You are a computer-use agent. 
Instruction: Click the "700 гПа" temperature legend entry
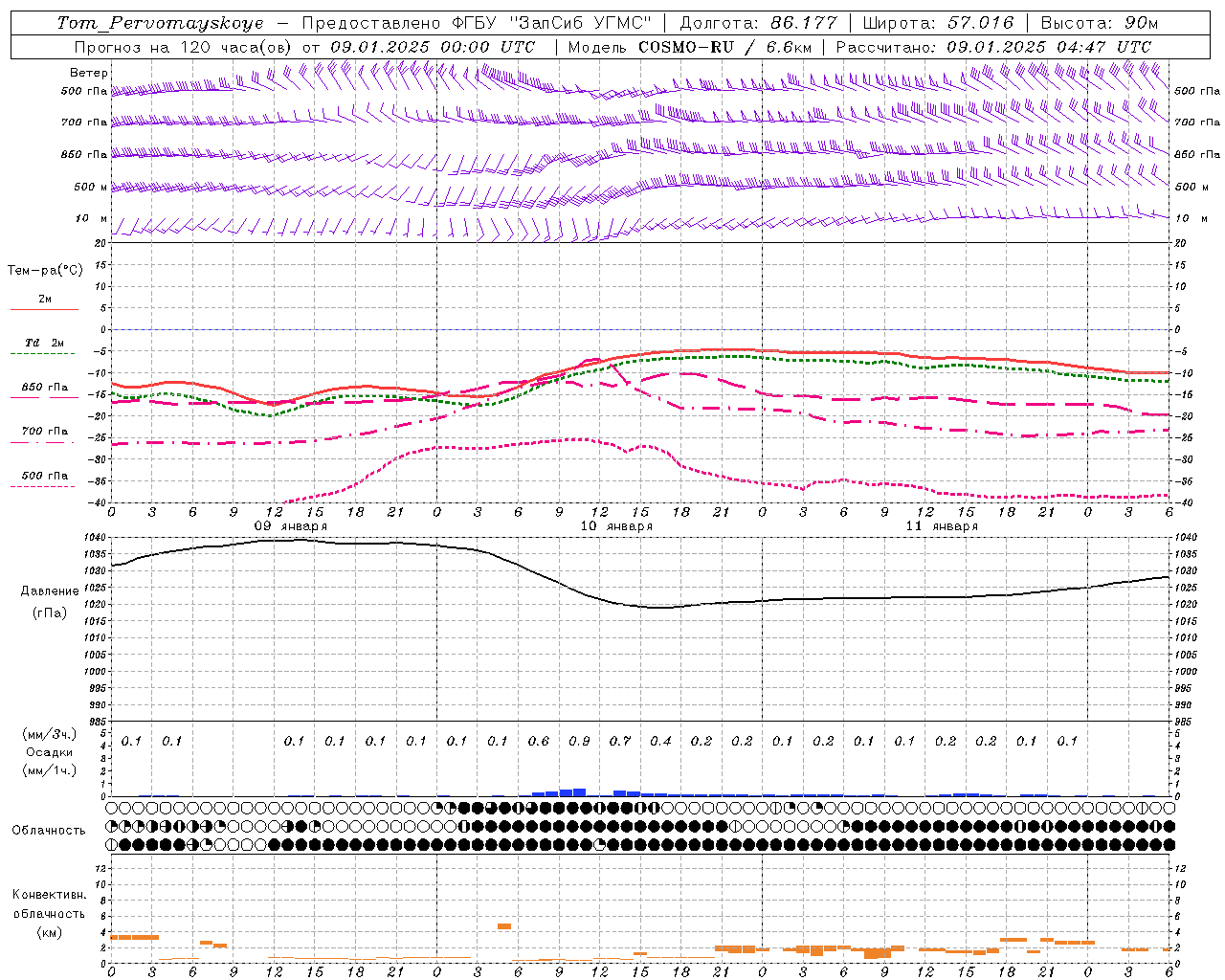point(45,431)
